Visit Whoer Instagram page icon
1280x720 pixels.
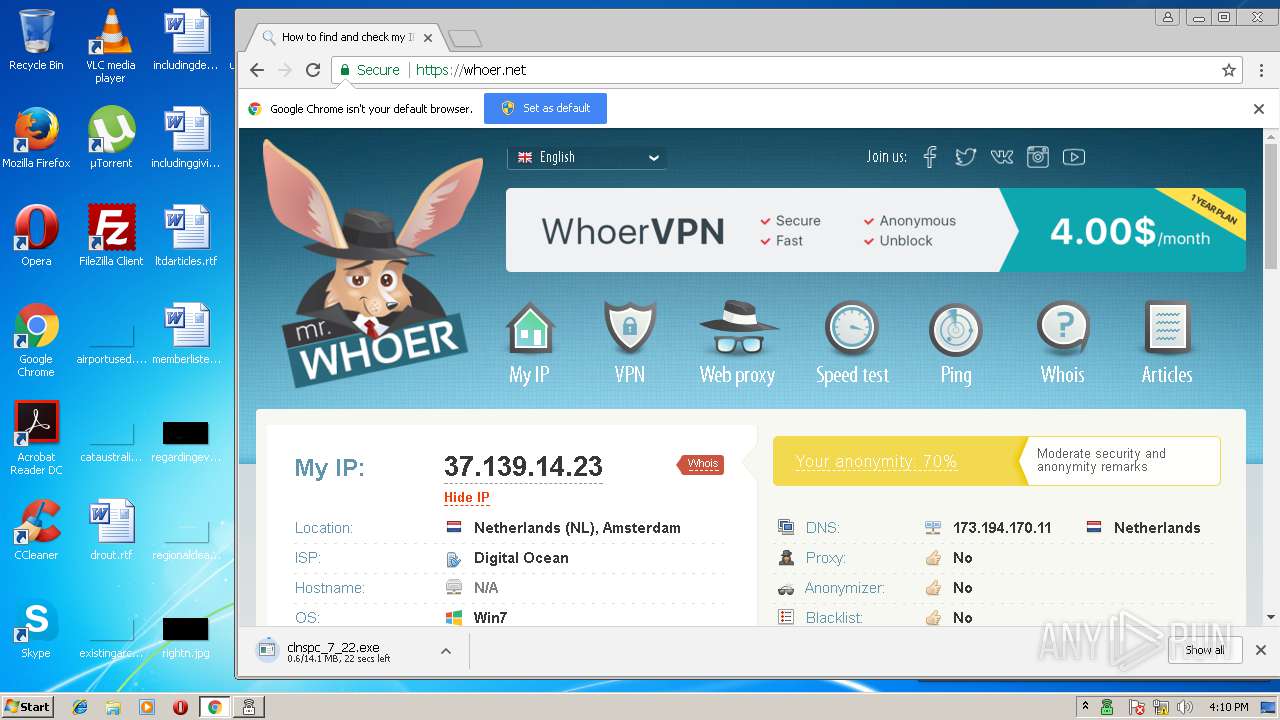click(1038, 157)
